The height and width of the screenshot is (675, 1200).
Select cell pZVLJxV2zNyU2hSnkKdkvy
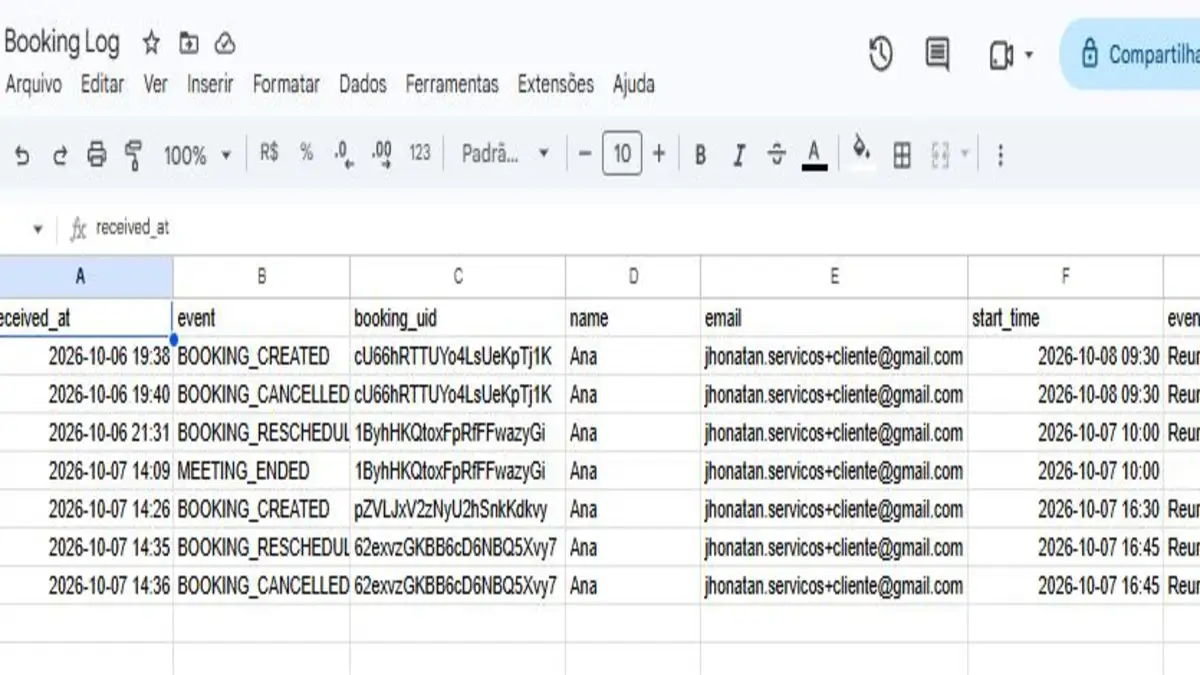458,509
